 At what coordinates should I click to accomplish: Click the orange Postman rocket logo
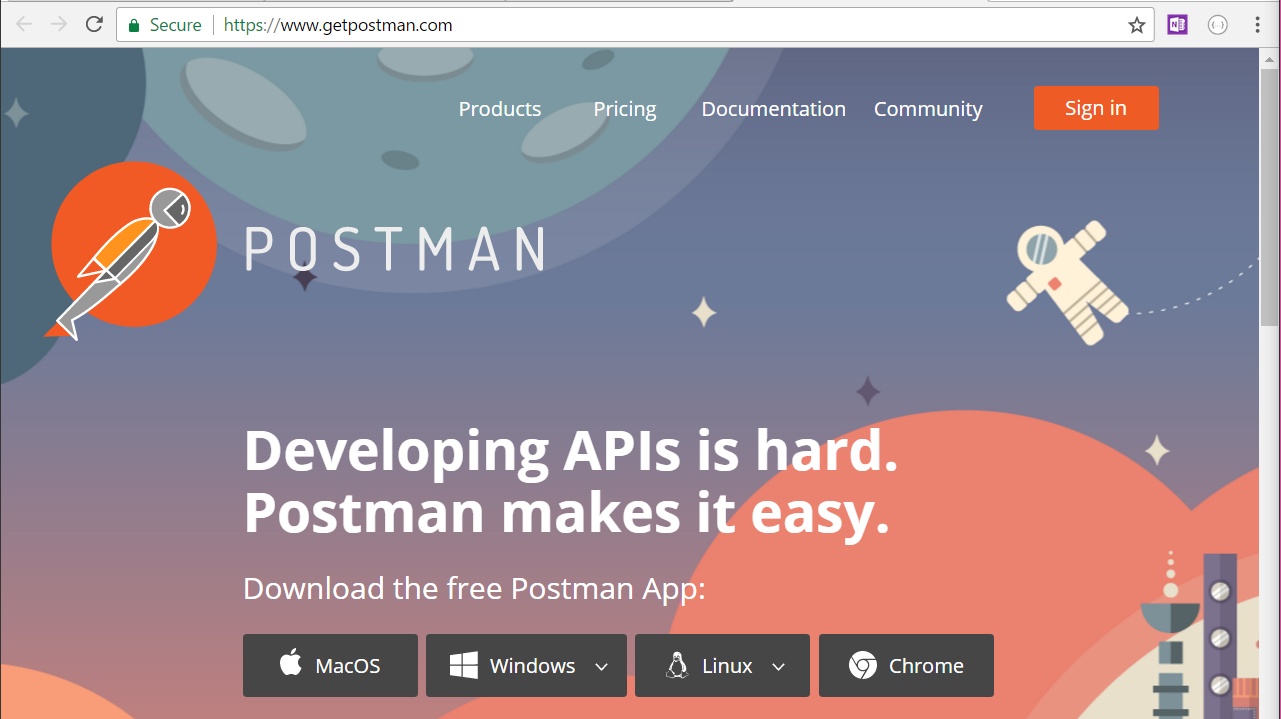pyautogui.click(x=133, y=245)
